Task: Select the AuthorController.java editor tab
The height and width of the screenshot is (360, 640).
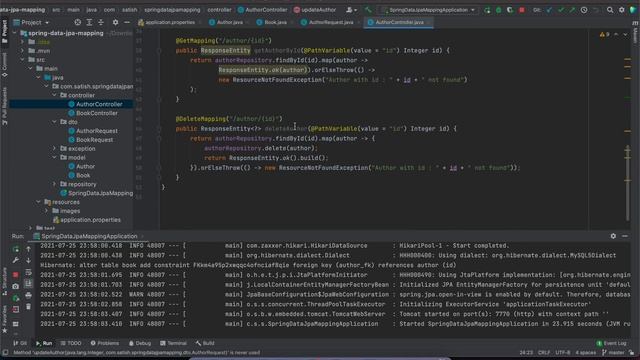Action: [x=398, y=22]
